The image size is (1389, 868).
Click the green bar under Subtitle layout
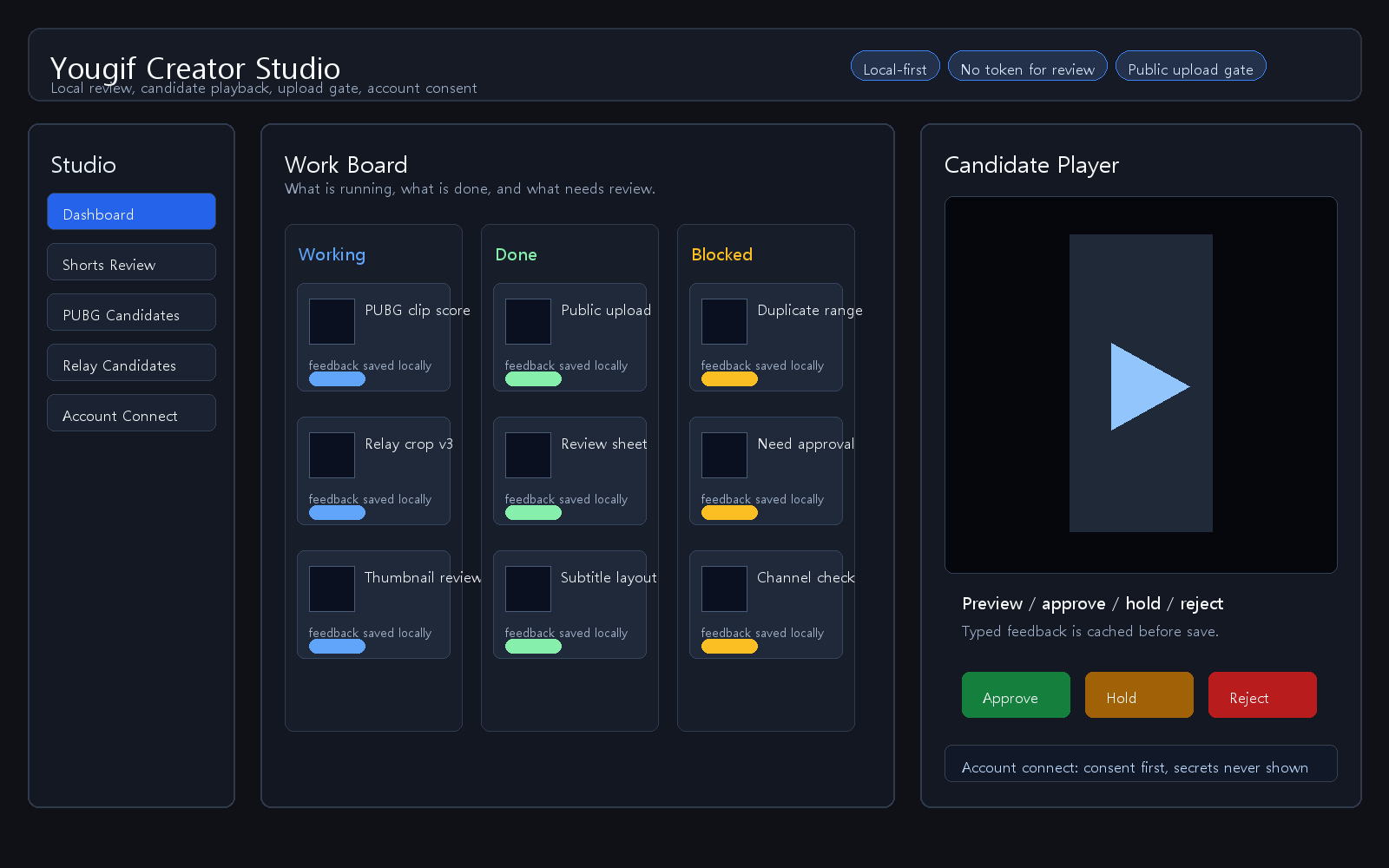pos(533,647)
